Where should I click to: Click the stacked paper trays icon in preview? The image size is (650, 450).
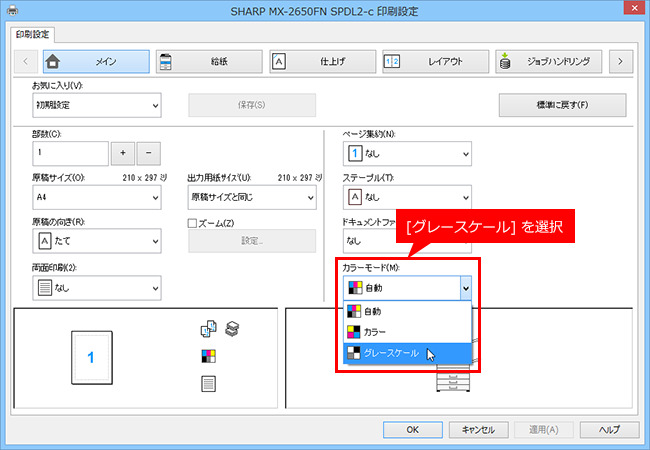232,329
